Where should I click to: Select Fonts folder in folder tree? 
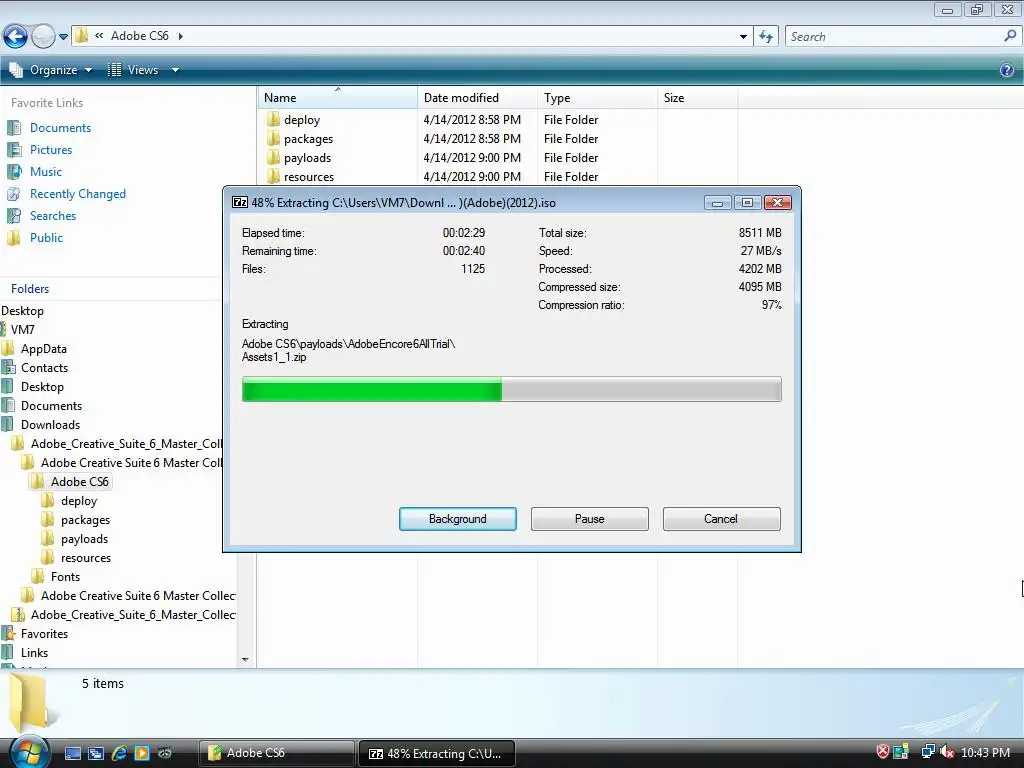65,577
